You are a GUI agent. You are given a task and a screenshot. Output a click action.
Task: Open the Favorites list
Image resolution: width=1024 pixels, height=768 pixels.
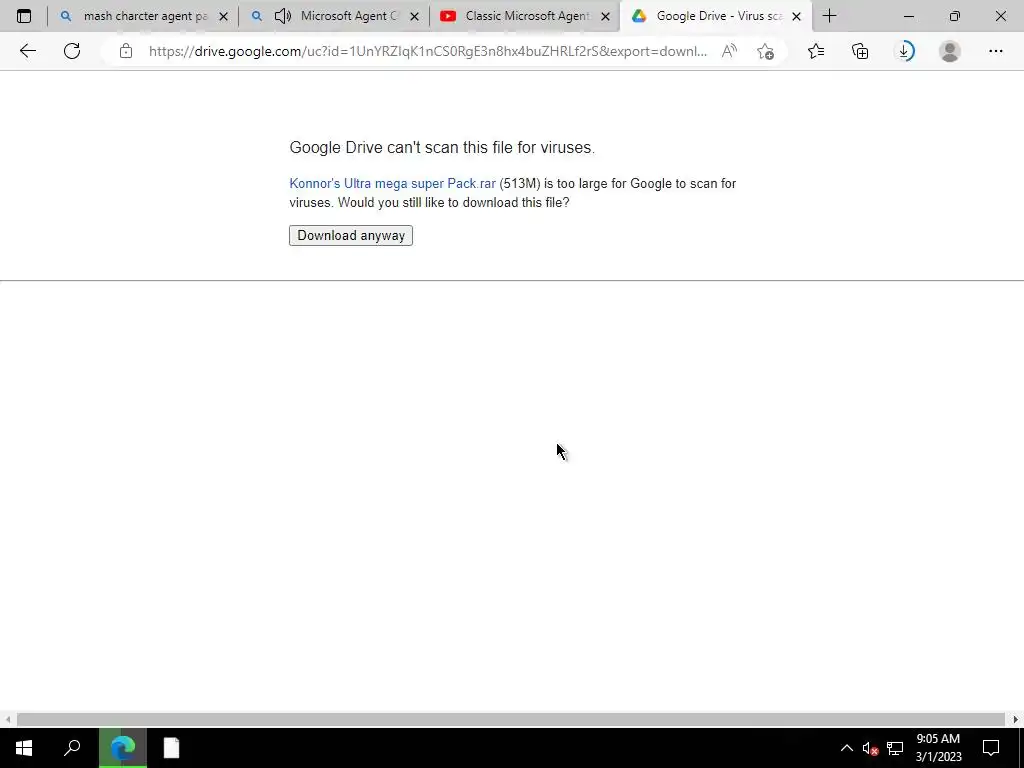(816, 51)
